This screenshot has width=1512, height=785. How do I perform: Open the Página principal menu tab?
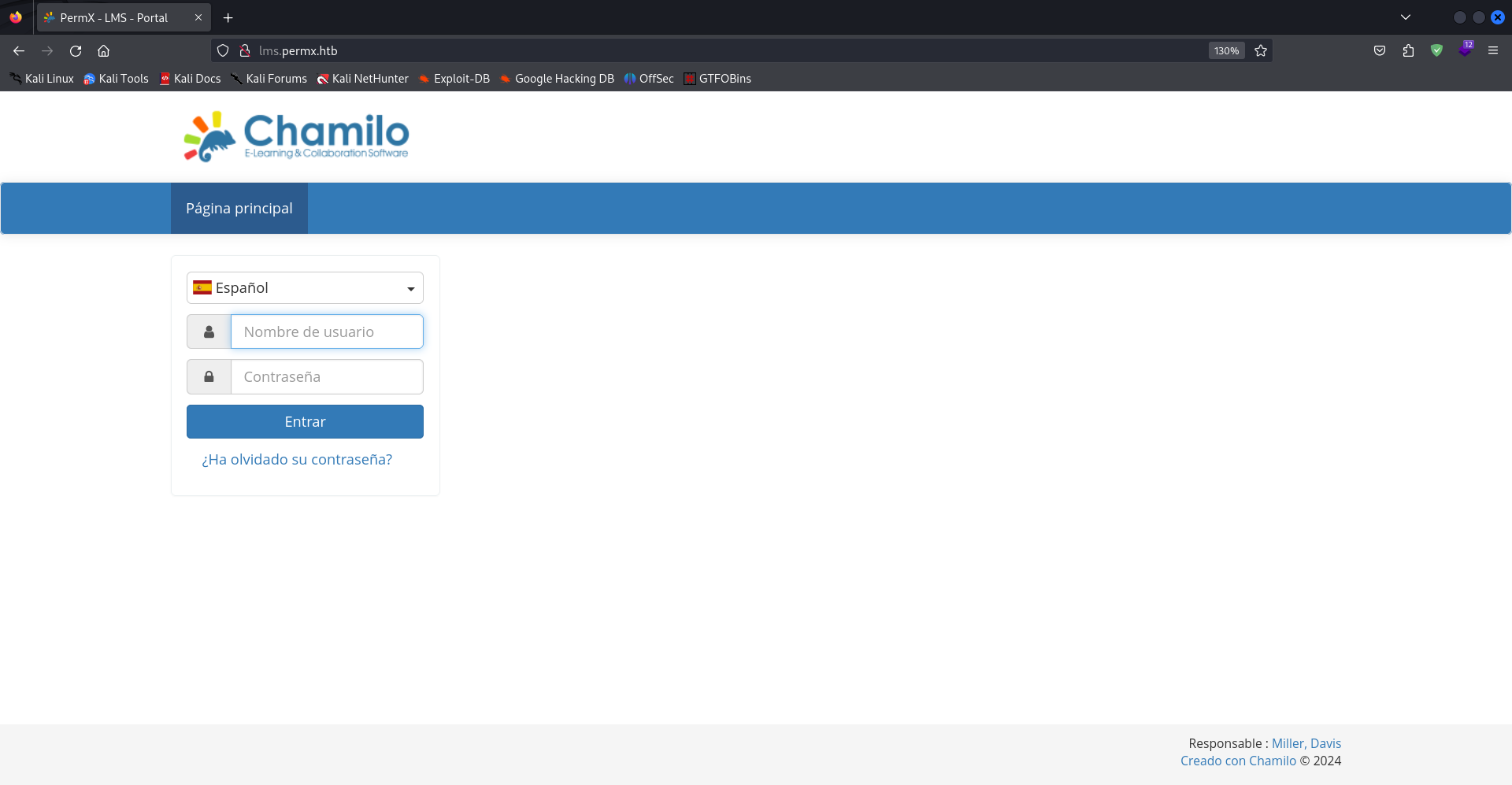(239, 209)
